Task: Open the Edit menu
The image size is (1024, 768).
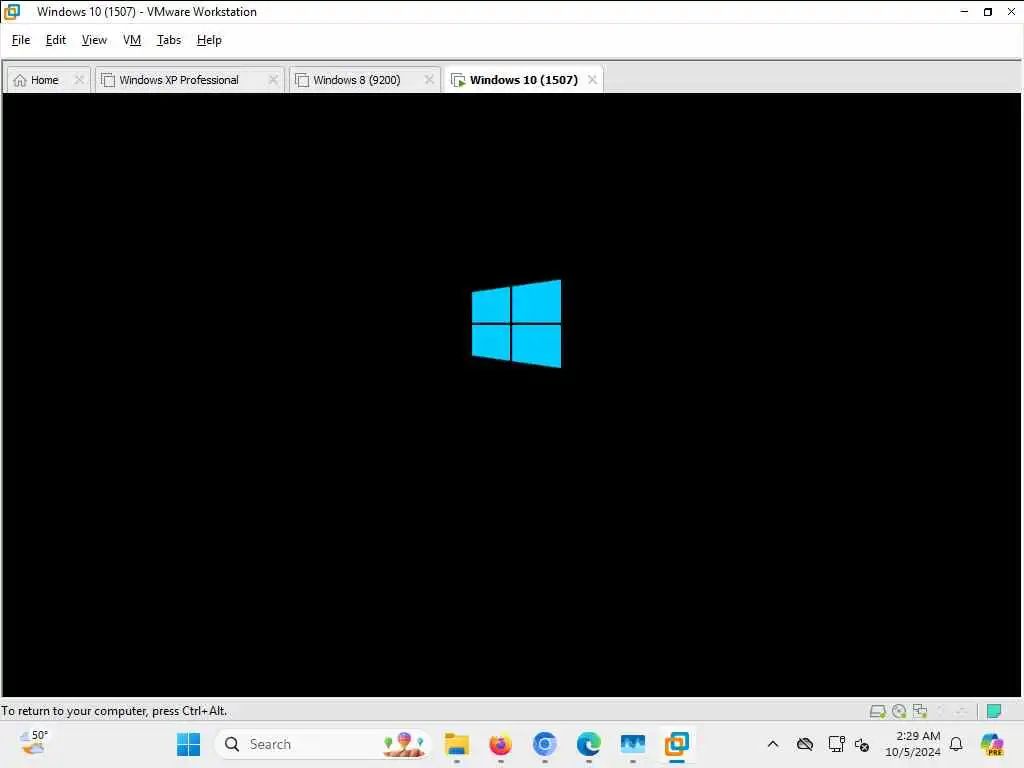Action: 56,40
